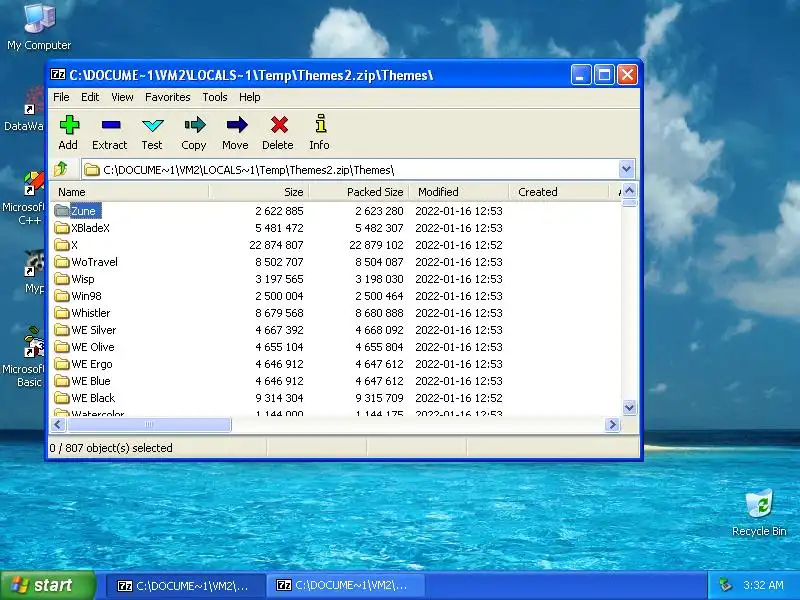Open the File menu
800x600 pixels.
pyautogui.click(x=61, y=97)
